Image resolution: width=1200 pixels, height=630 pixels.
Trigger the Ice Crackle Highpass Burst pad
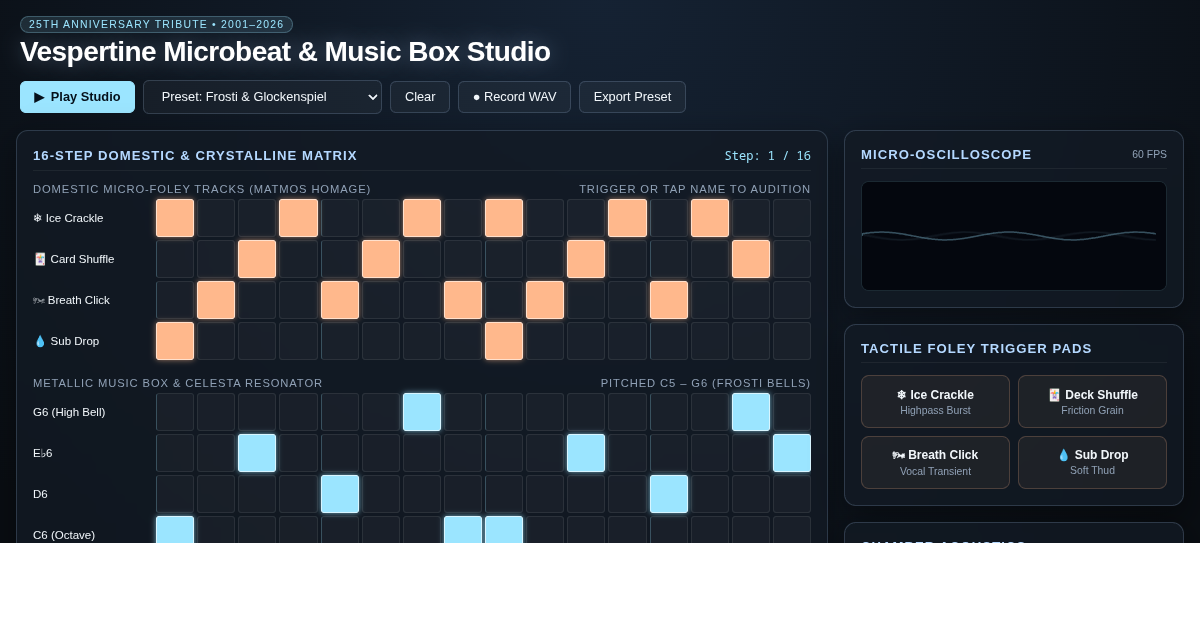[935, 402]
